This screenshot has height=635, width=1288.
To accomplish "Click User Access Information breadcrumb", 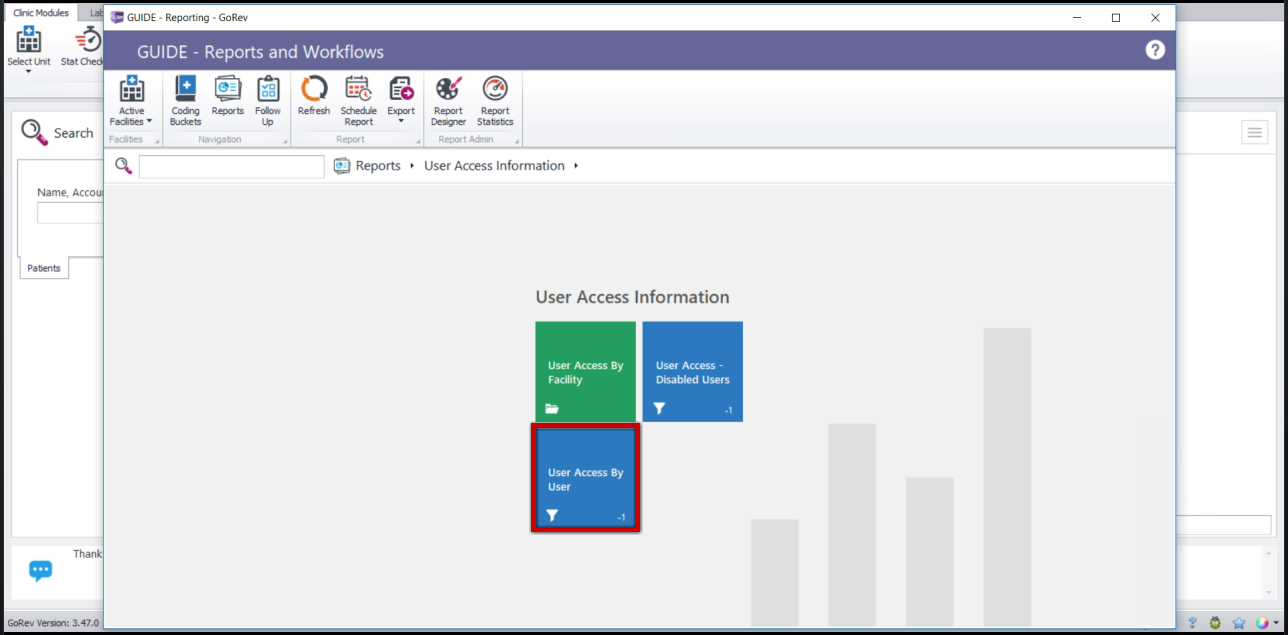I will (x=494, y=166).
